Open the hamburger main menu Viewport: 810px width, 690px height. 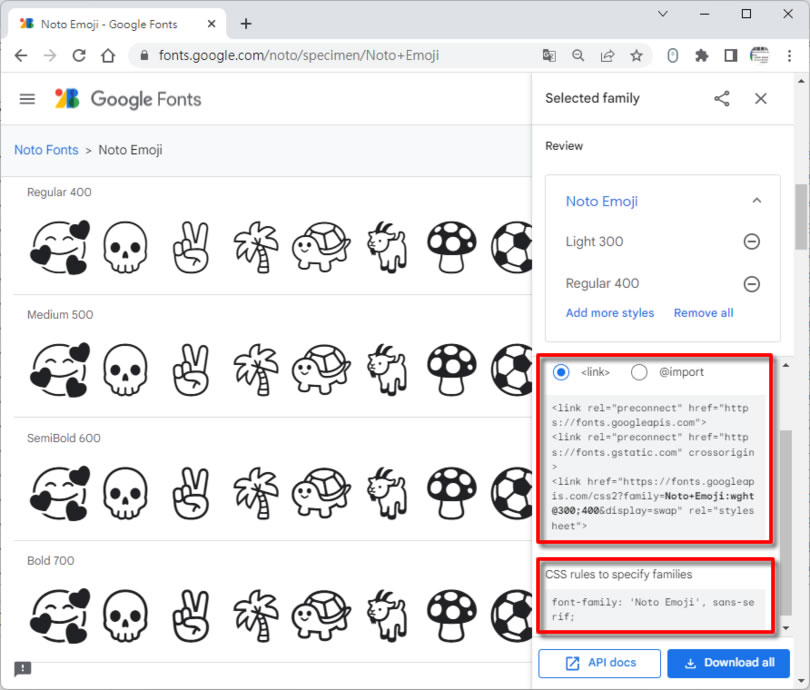pos(27,99)
